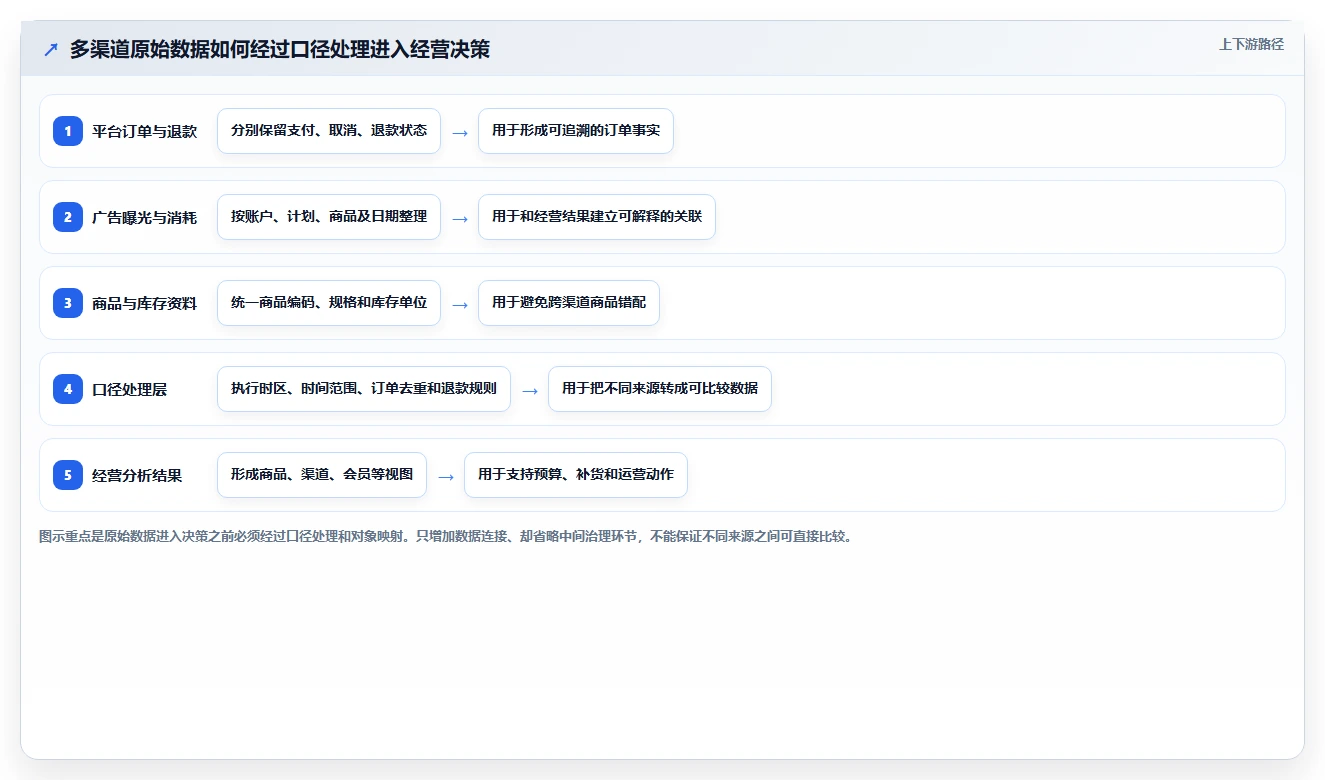The image size is (1325, 780).
Task: Select the 用于把不同来源转成可比较数据 box
Action: (x=660, y=389)
